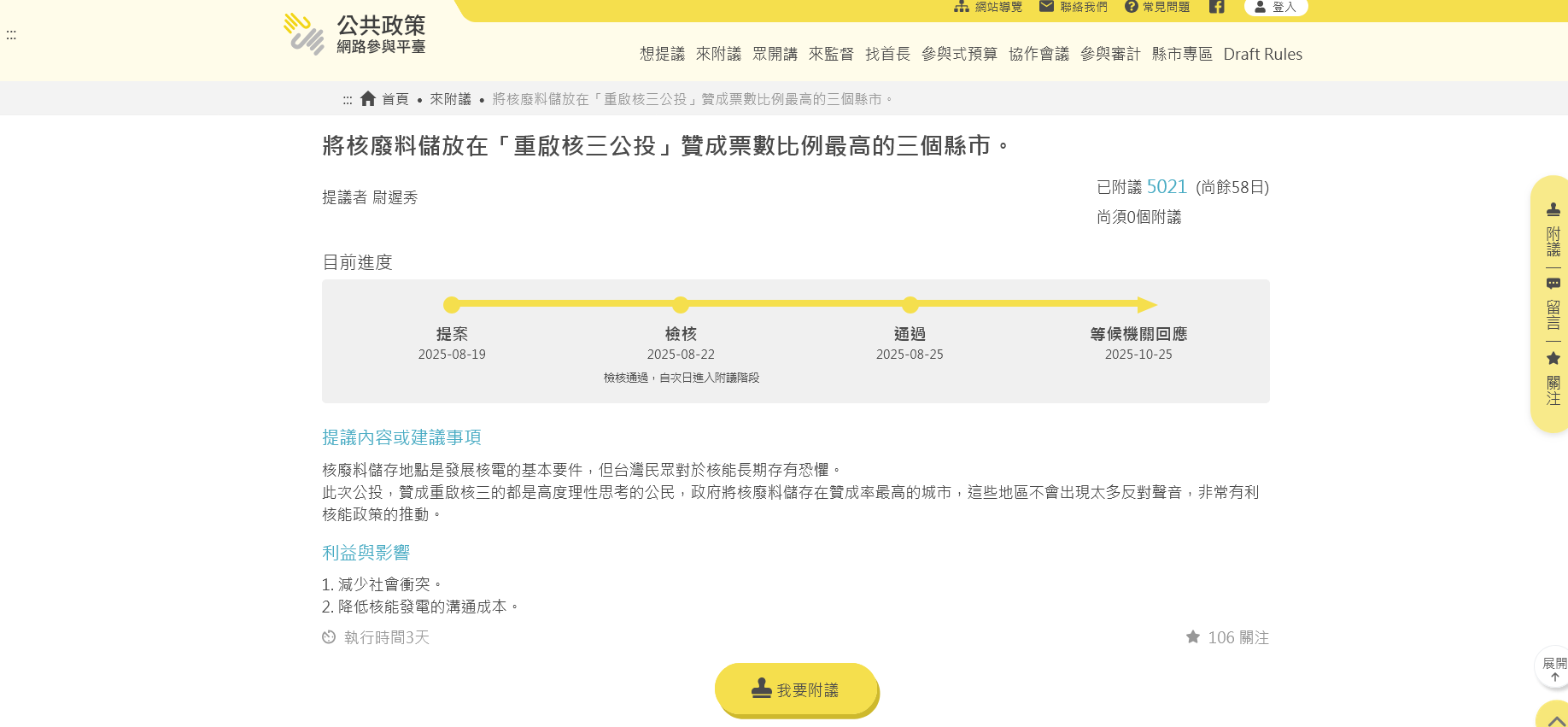
Task: Click the 提案 timeline marker dot
Action: [452, 305]
